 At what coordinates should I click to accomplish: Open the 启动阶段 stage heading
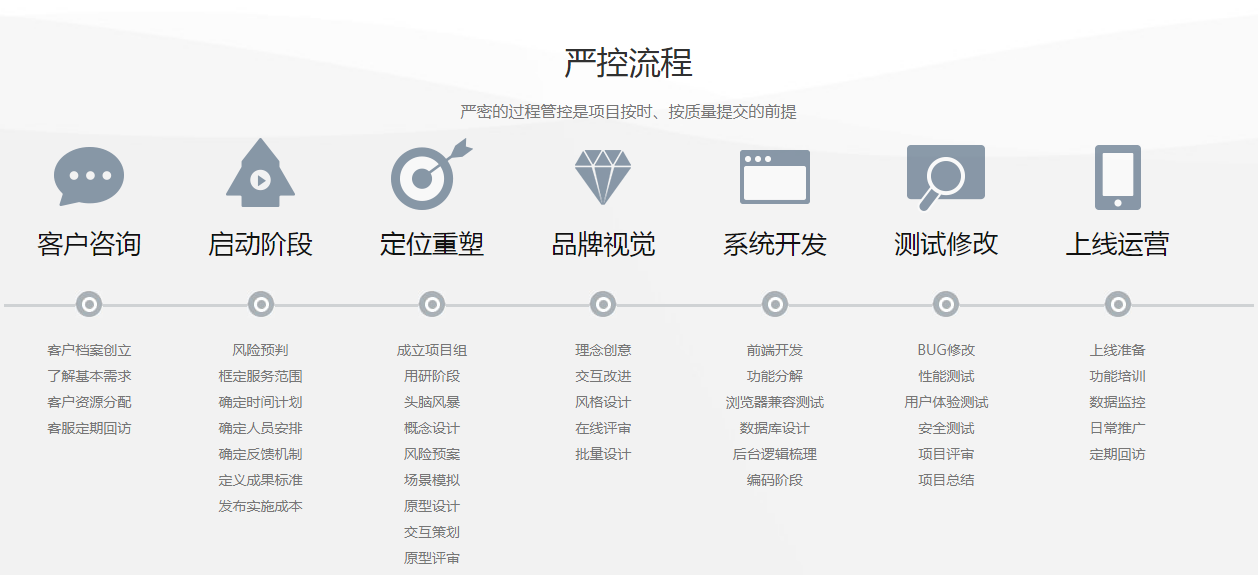(260, 244)
